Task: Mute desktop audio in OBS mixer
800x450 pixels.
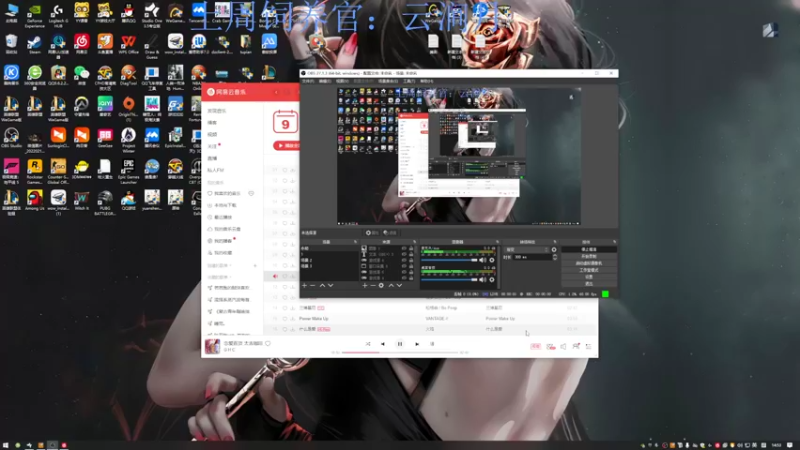Action: [483, 280]
